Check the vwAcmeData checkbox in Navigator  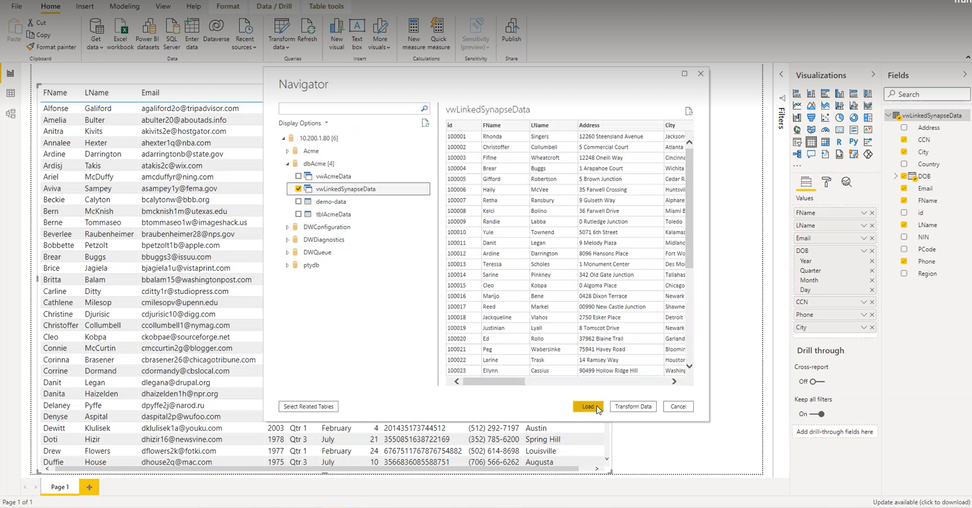298,176
